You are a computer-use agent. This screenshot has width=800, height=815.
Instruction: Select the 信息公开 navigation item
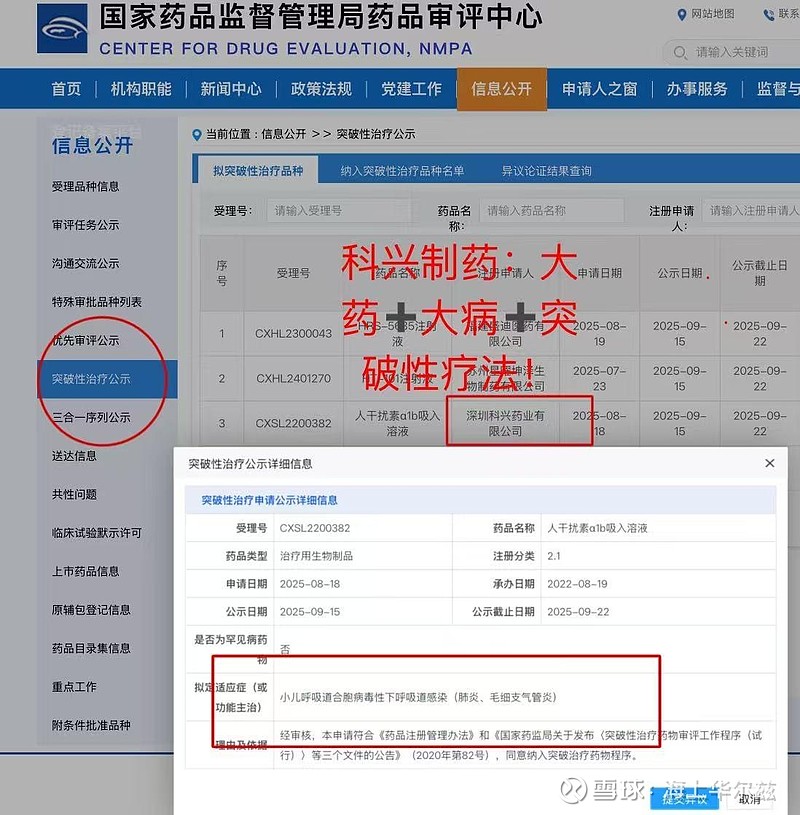[502, 89]
